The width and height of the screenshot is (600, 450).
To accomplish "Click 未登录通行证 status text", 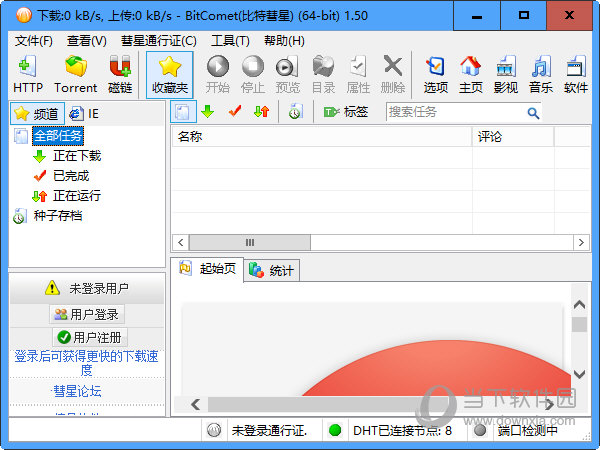I will [269, 430].
